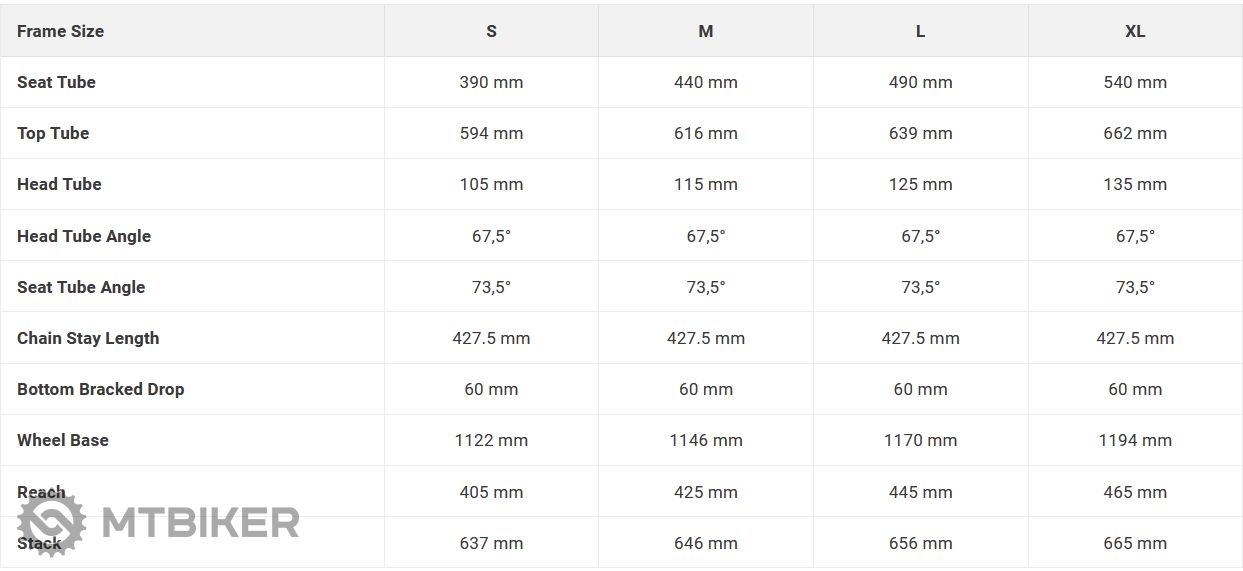
Task: Click the M size column header
Action: pos(706,31)
